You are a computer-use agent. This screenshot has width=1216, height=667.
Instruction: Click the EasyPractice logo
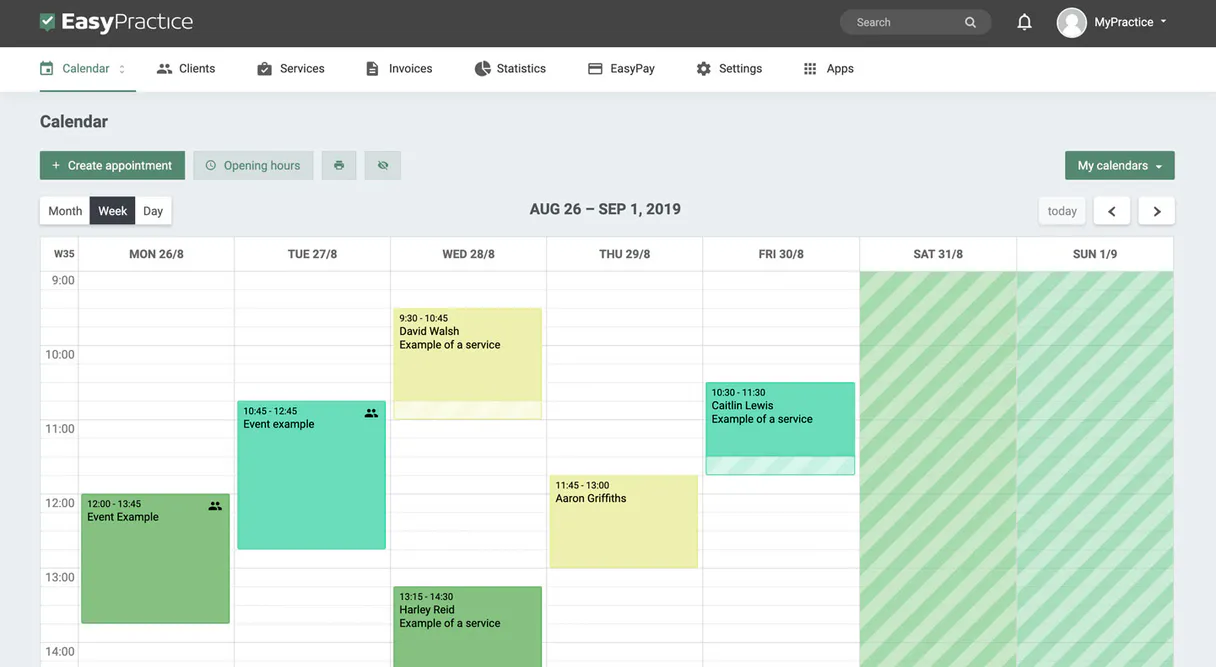116,22
